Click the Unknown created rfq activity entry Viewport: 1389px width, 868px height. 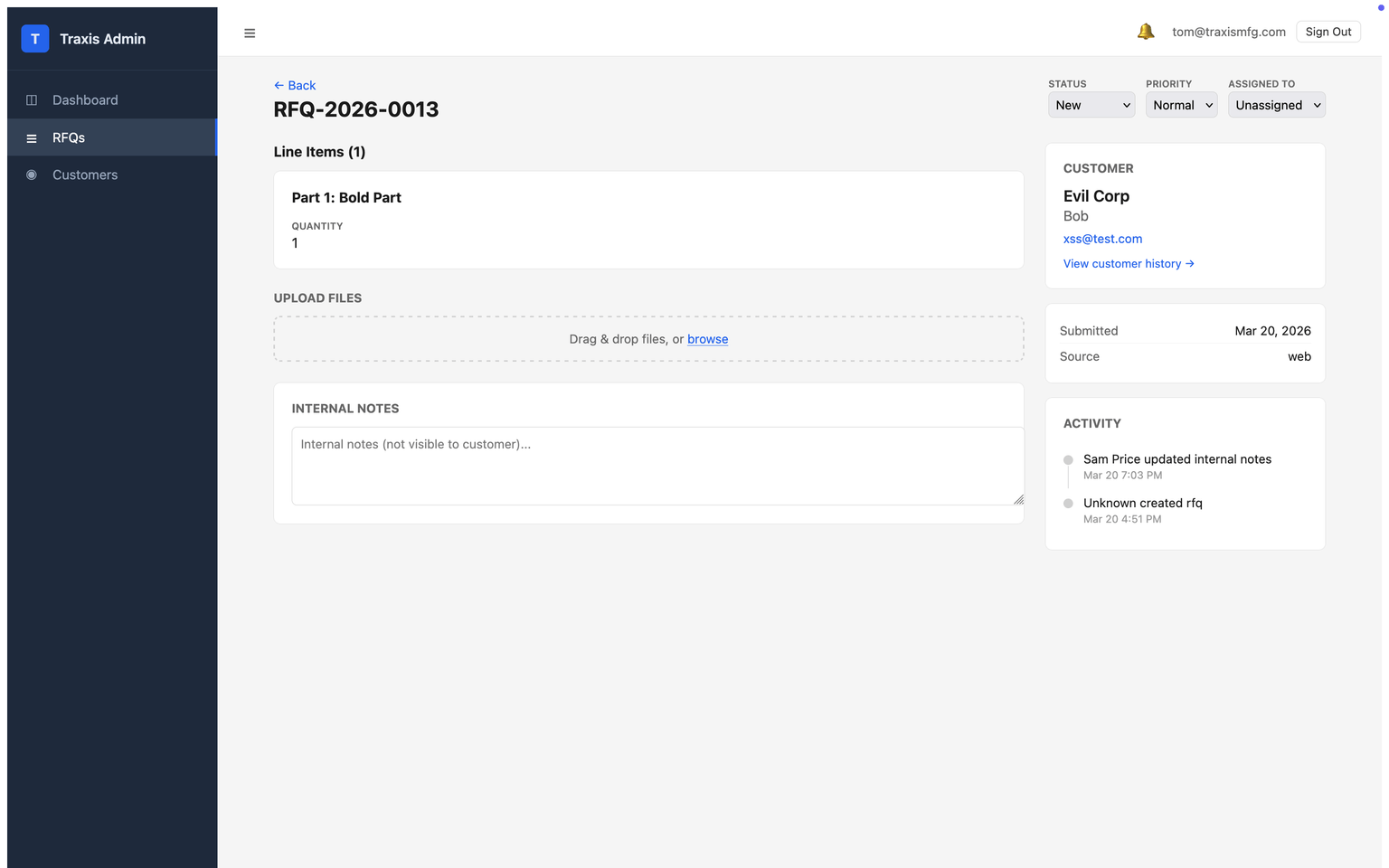[1143, 503]
